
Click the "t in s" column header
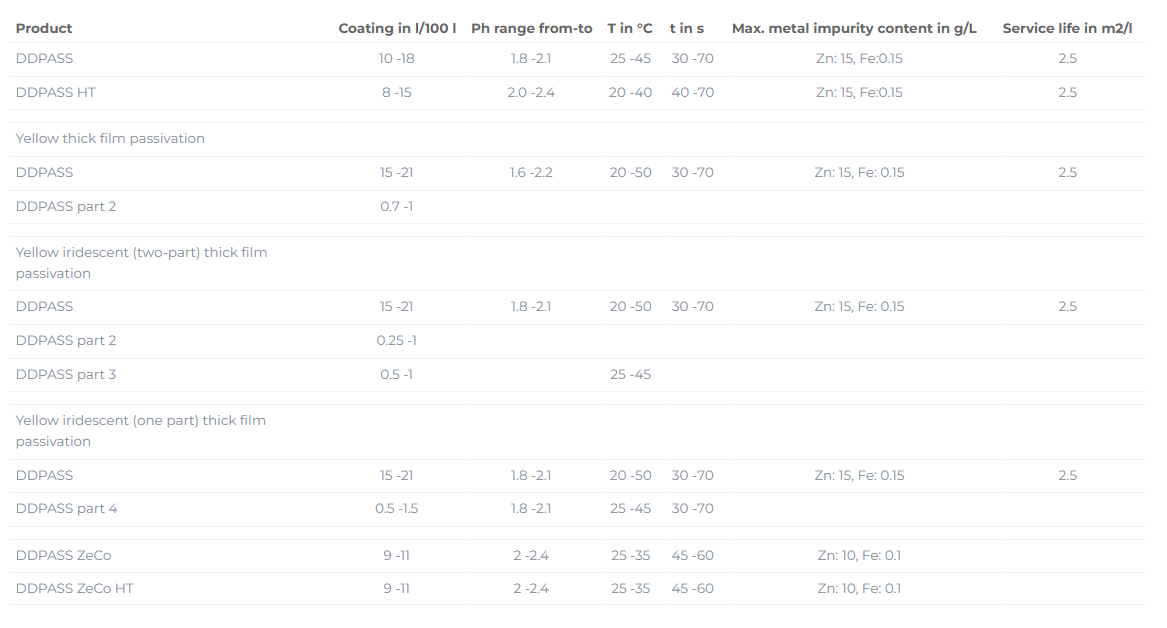pyautogui.click(x=686, y=28)
